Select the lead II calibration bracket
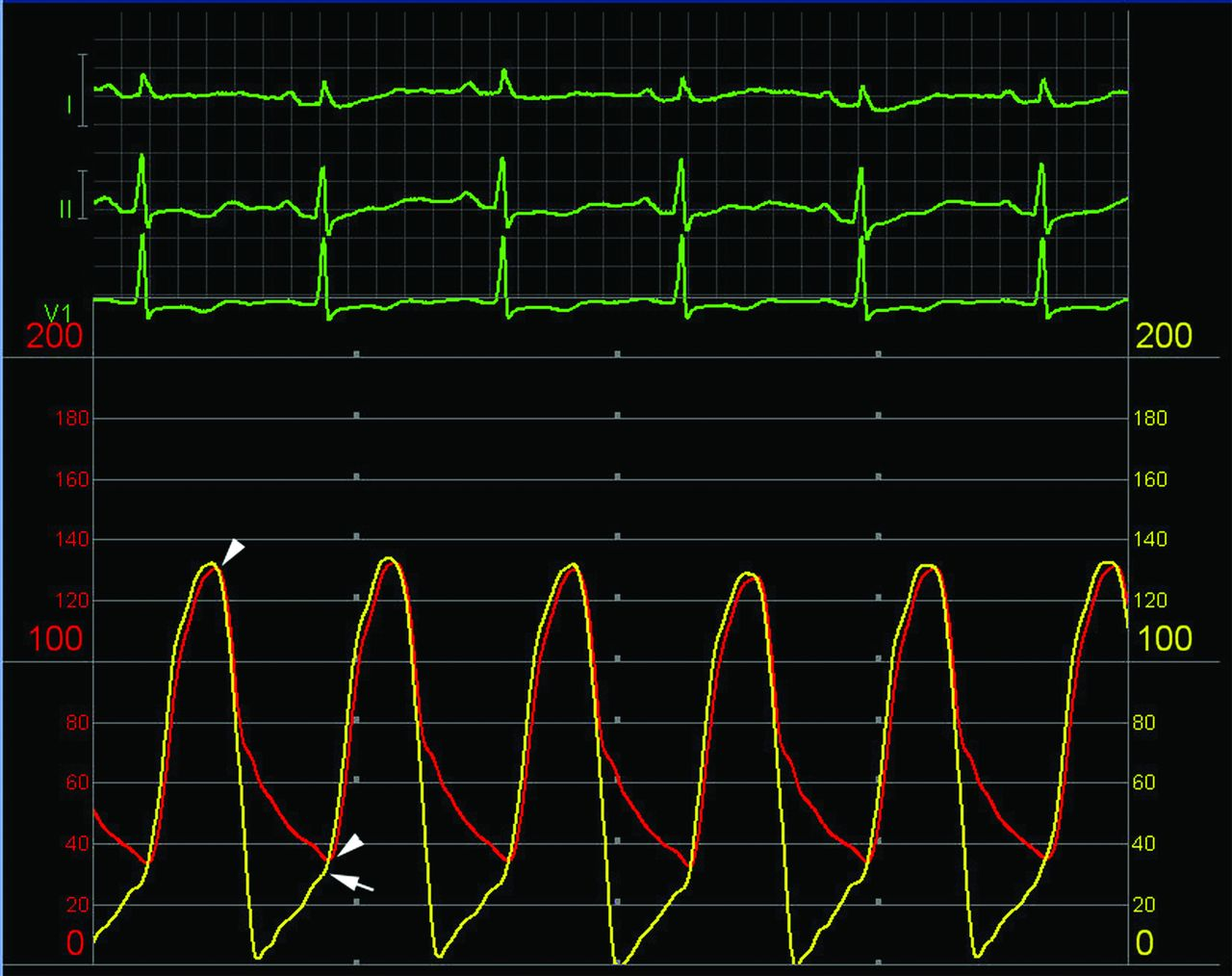 point(85,194)
